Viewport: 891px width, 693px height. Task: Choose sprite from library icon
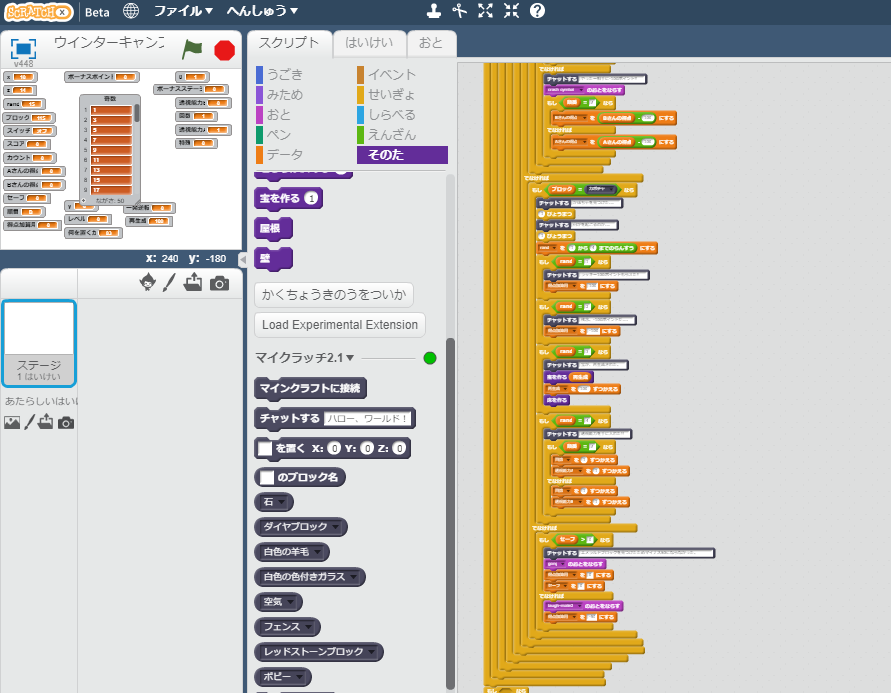[x=148, y=283]
